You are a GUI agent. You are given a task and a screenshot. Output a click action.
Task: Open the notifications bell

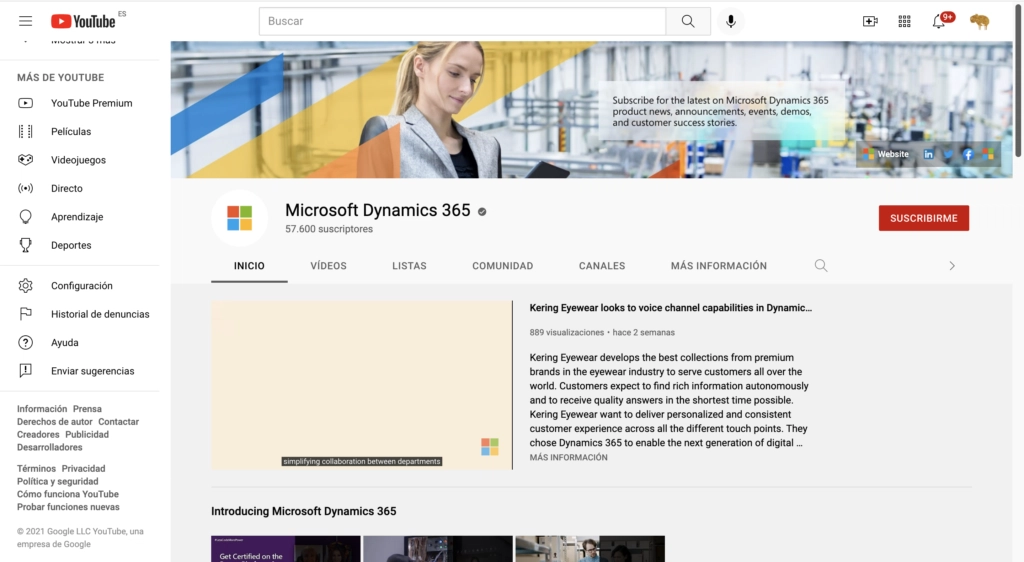click(939, 21)
